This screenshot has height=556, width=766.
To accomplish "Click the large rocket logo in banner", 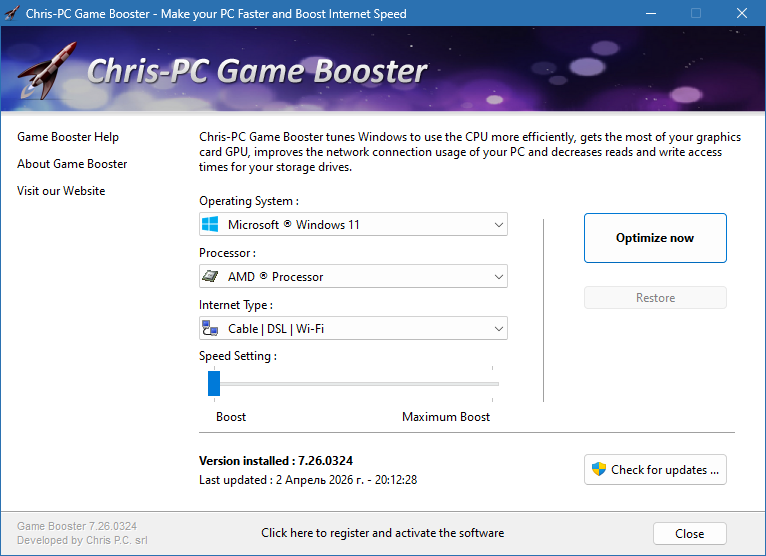I will [47, 70].
